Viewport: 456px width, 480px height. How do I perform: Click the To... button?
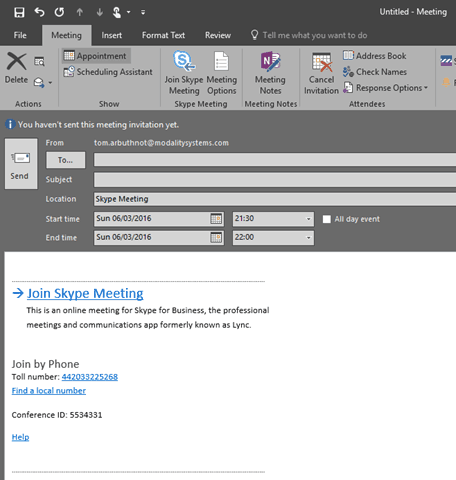[65, 160]
